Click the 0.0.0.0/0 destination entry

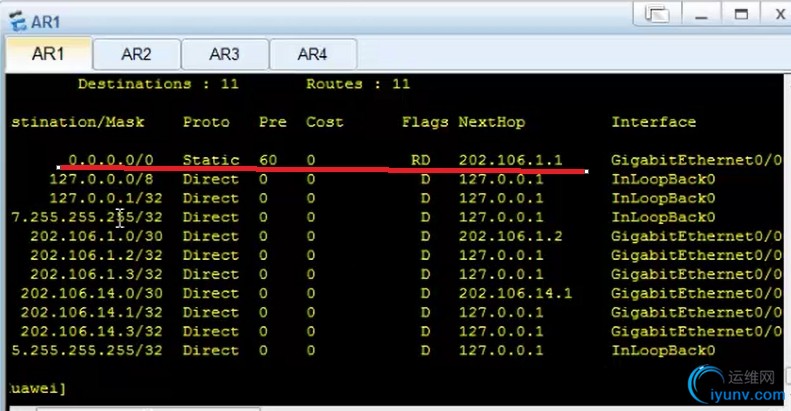point(110,160)
